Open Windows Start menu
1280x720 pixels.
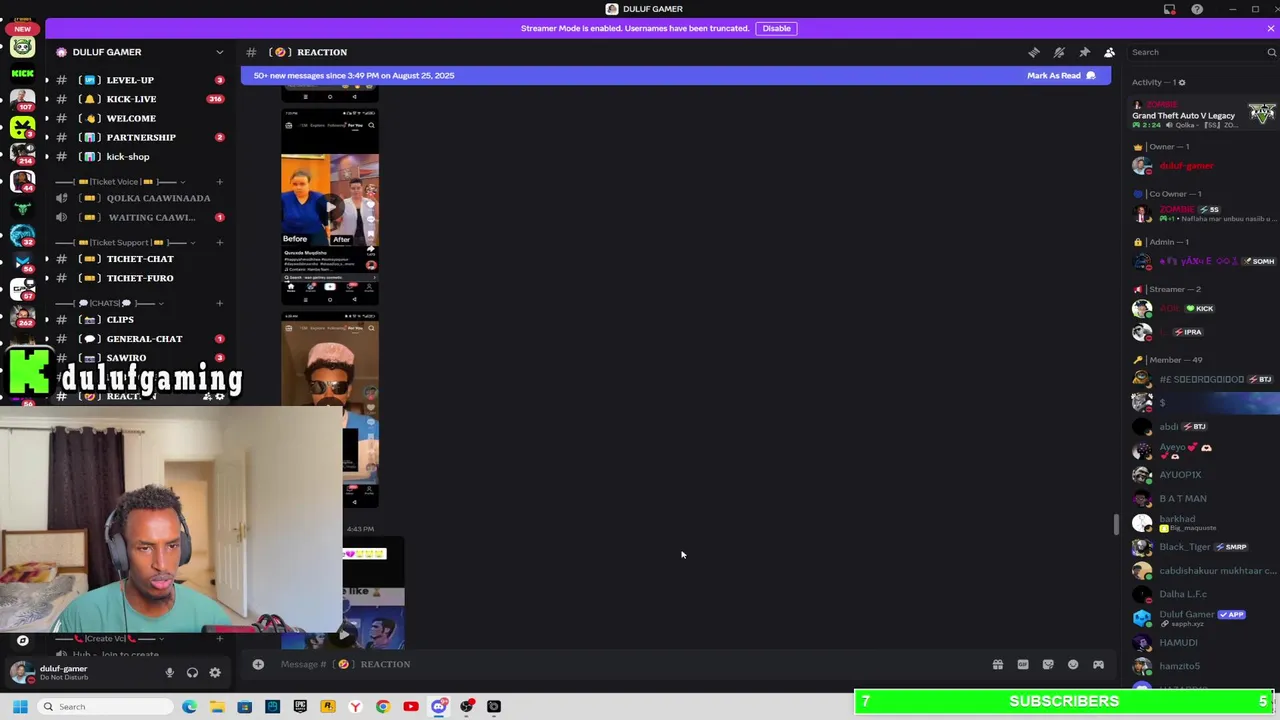20,707
